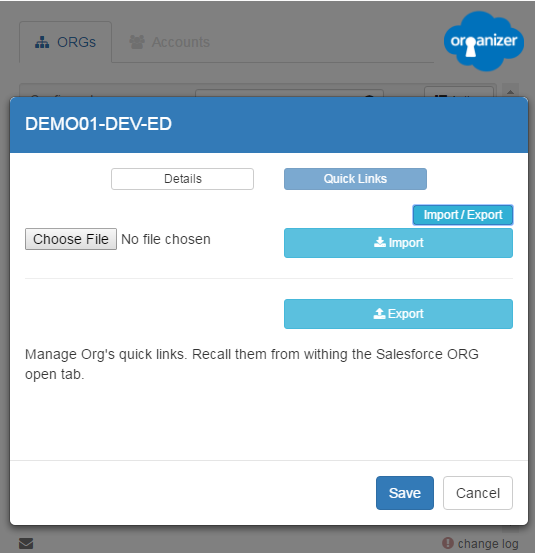Go to the ORGs tab label
The width and height of the screenshot is (535, 553).
(x=77, y=42)
